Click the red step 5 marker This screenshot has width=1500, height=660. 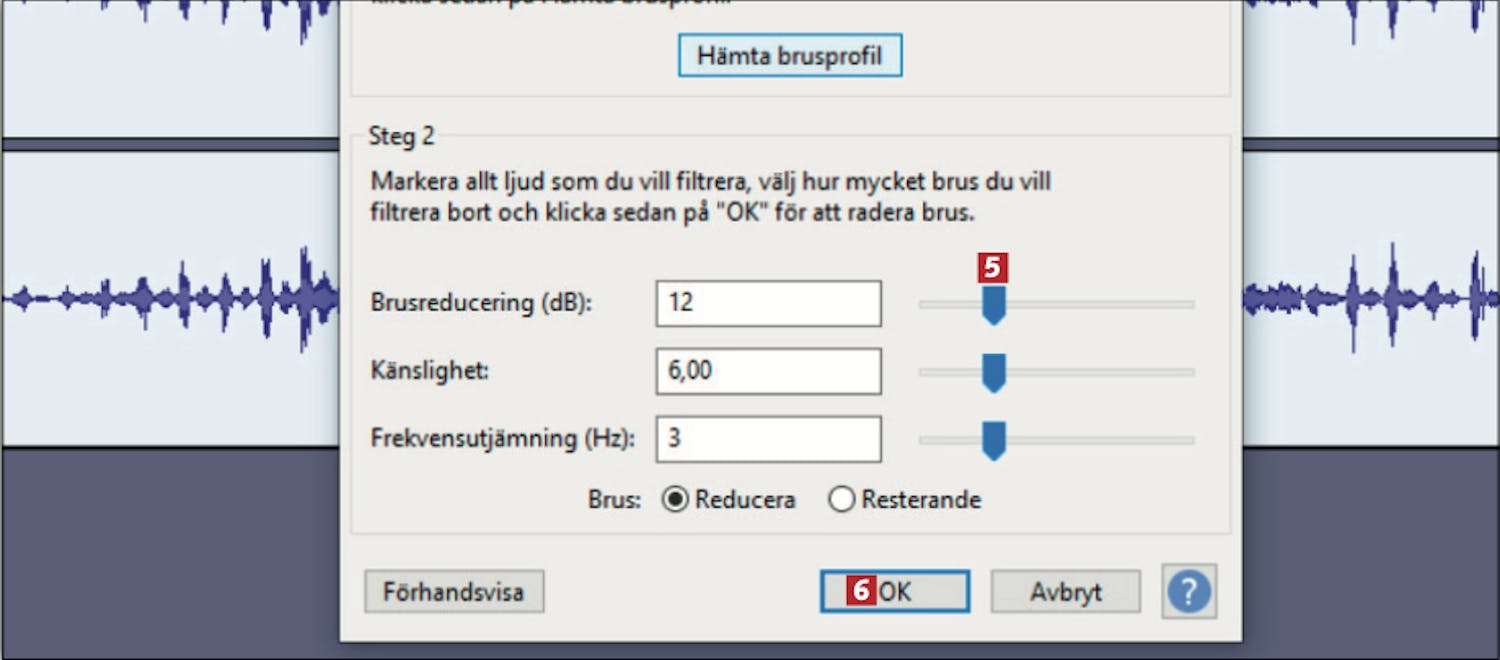pyautogui.click(x=992, y=267)
